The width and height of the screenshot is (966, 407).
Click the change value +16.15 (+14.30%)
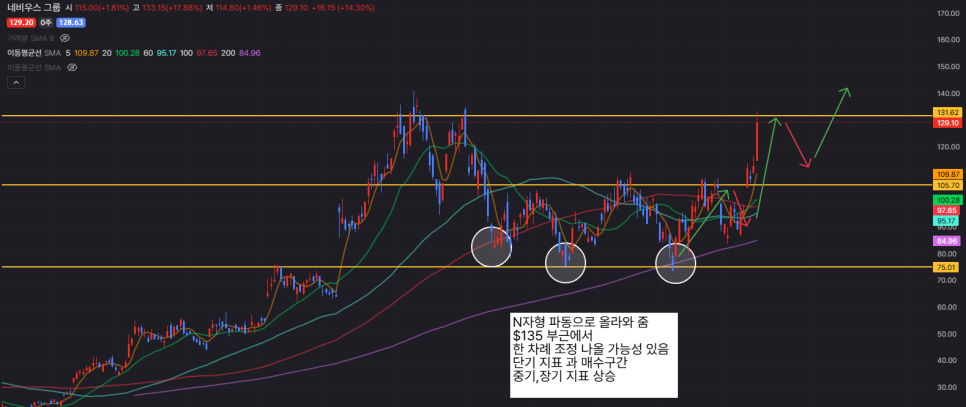pos(343,8)
